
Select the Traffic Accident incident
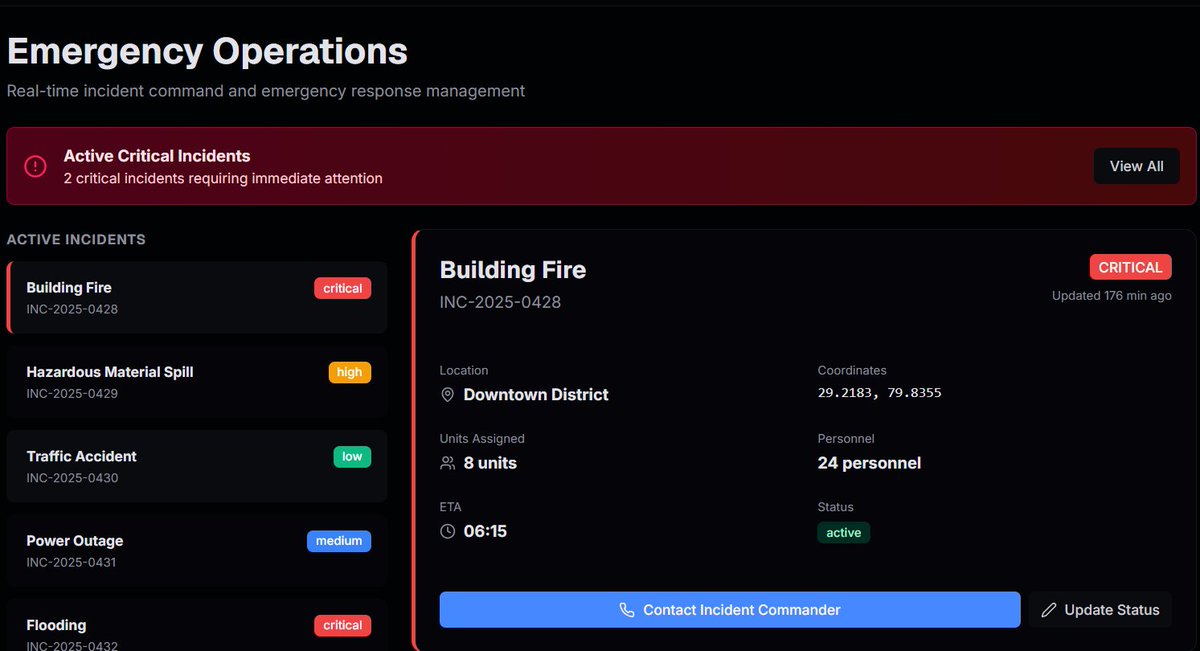(x=197, y=466)
